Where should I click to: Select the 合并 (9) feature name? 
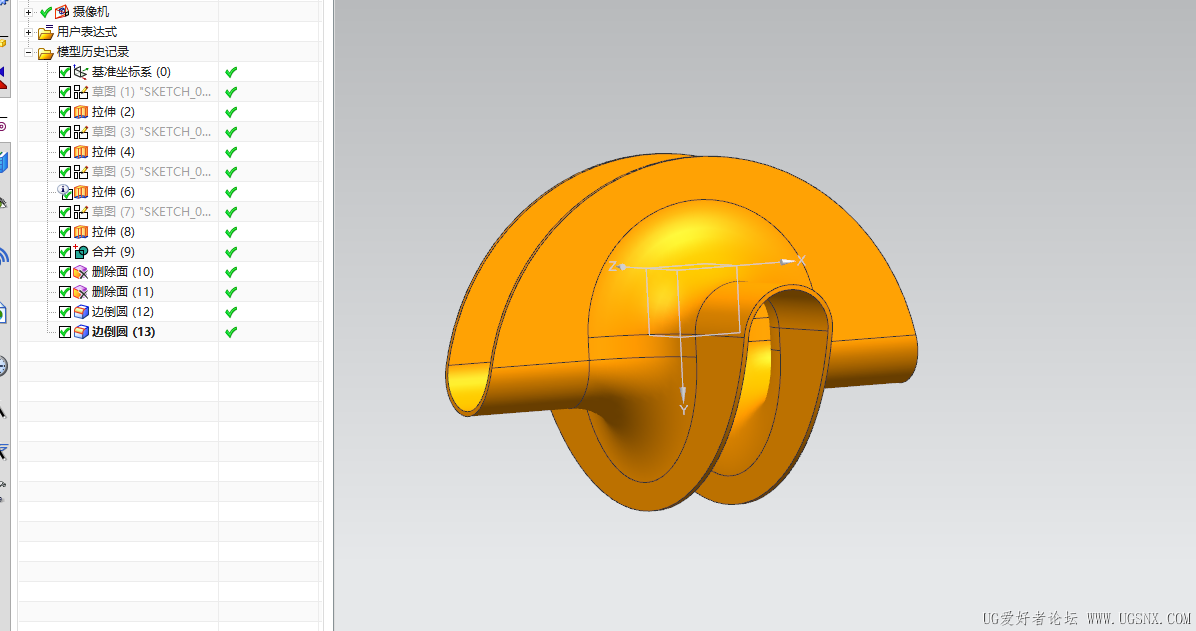(x=113, y=252)
